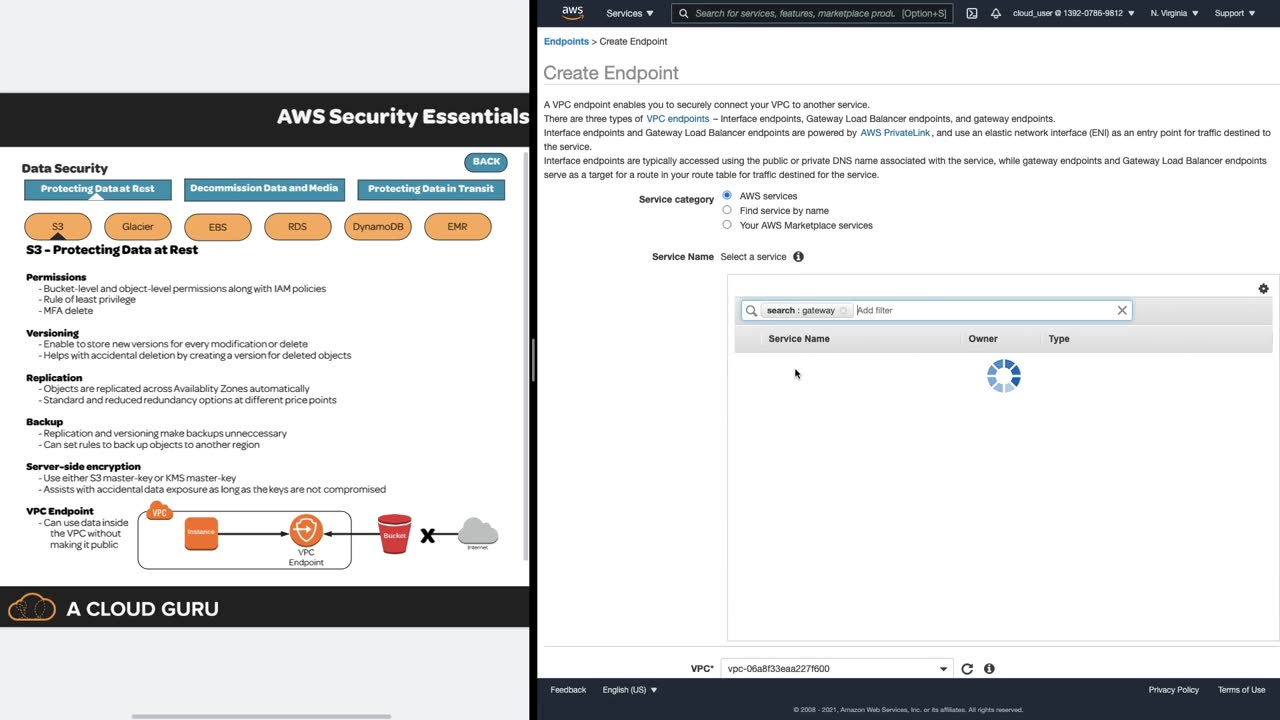Refresh the VPC list
Screen dimensions: 1280x720
(967, 668)
